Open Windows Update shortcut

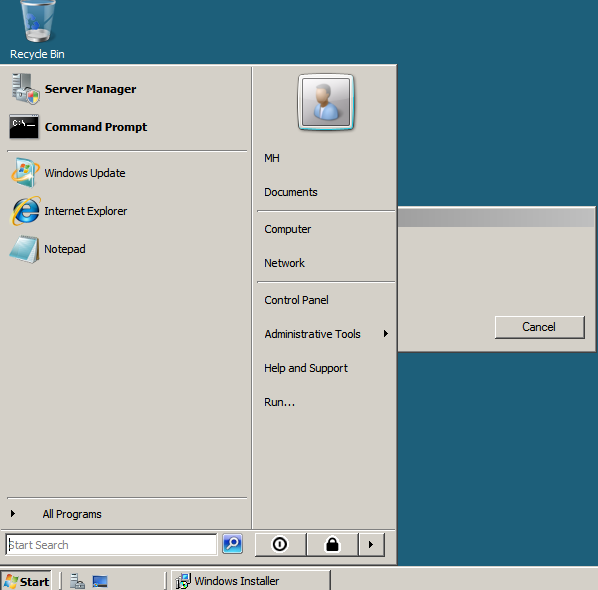coord(126,173)
